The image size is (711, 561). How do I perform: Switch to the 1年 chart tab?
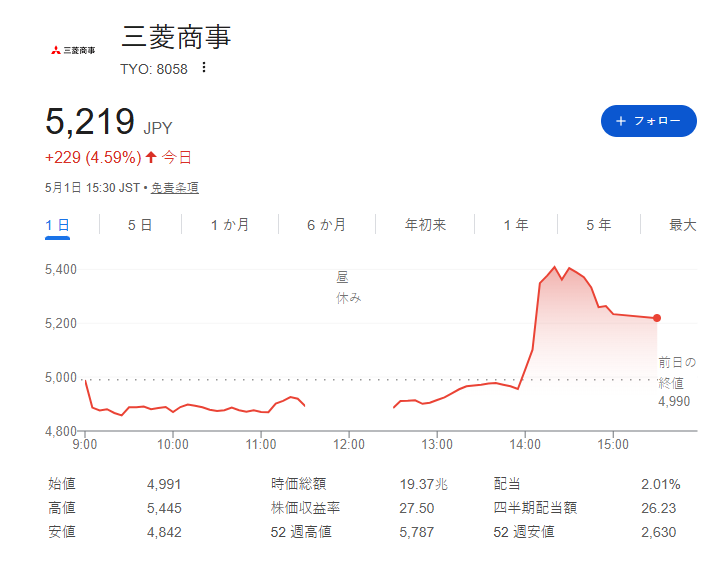point(516,224)
